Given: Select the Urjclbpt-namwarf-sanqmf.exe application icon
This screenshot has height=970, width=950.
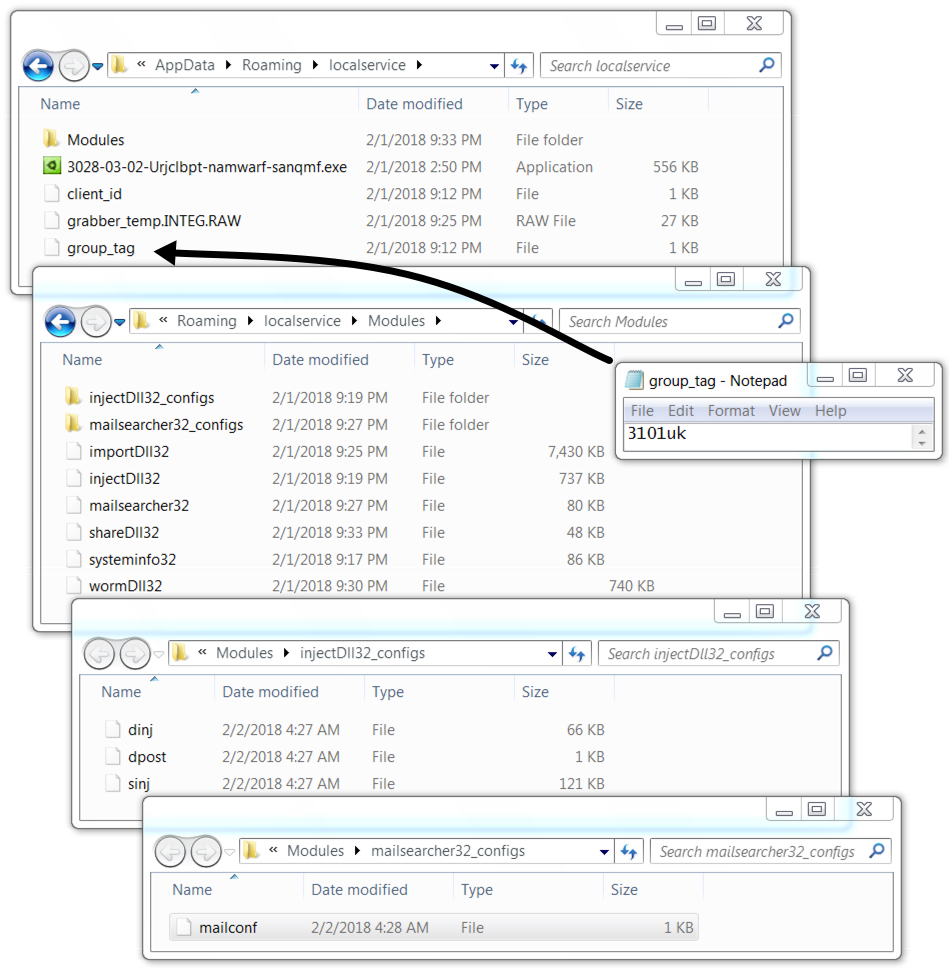Looking at the screenshot, I should pos(51,166).
